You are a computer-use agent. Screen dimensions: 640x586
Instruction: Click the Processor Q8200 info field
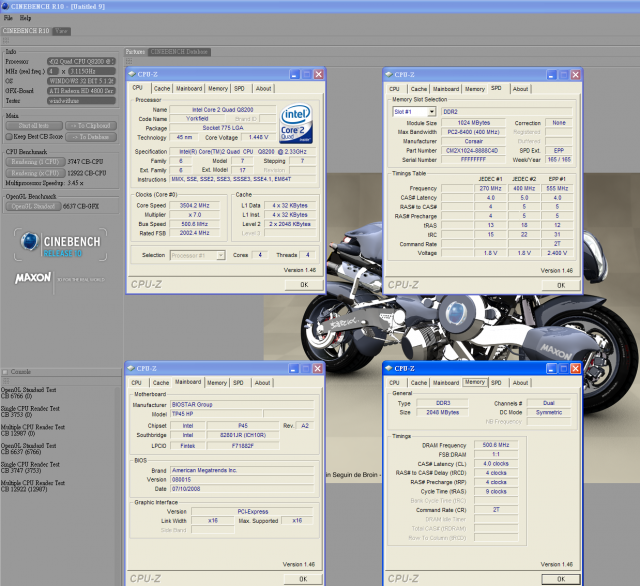[81, 62]
